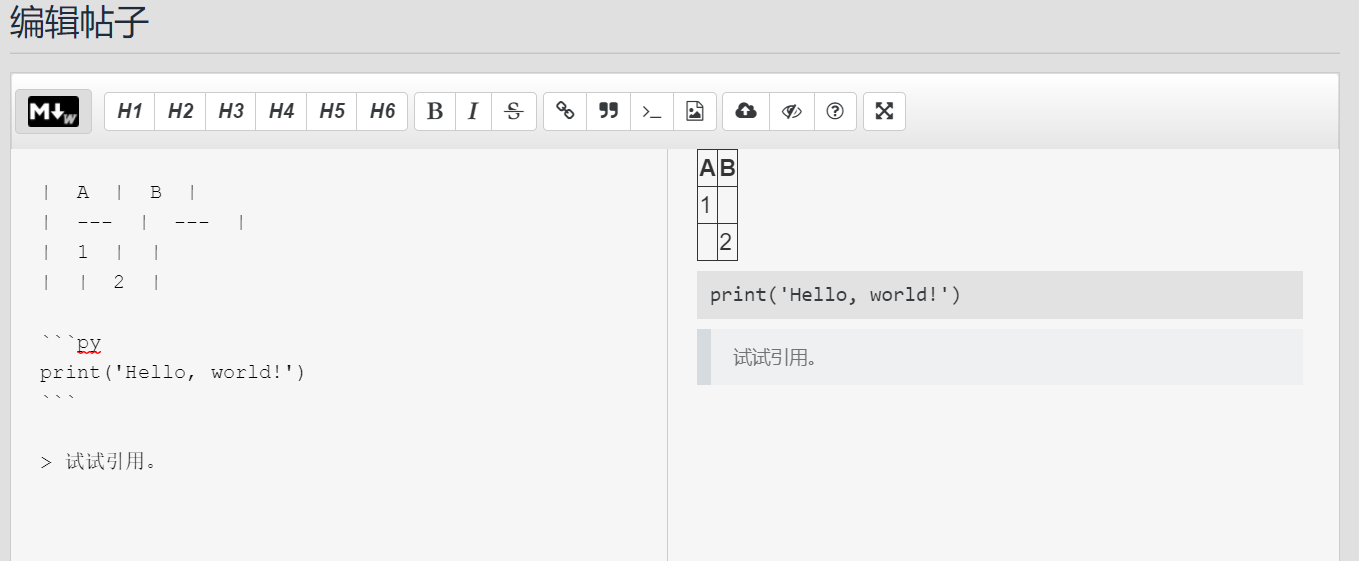Click the '```py' code fence line
This screenshot has width=1359, height=561.
click(x=71, y=343)
